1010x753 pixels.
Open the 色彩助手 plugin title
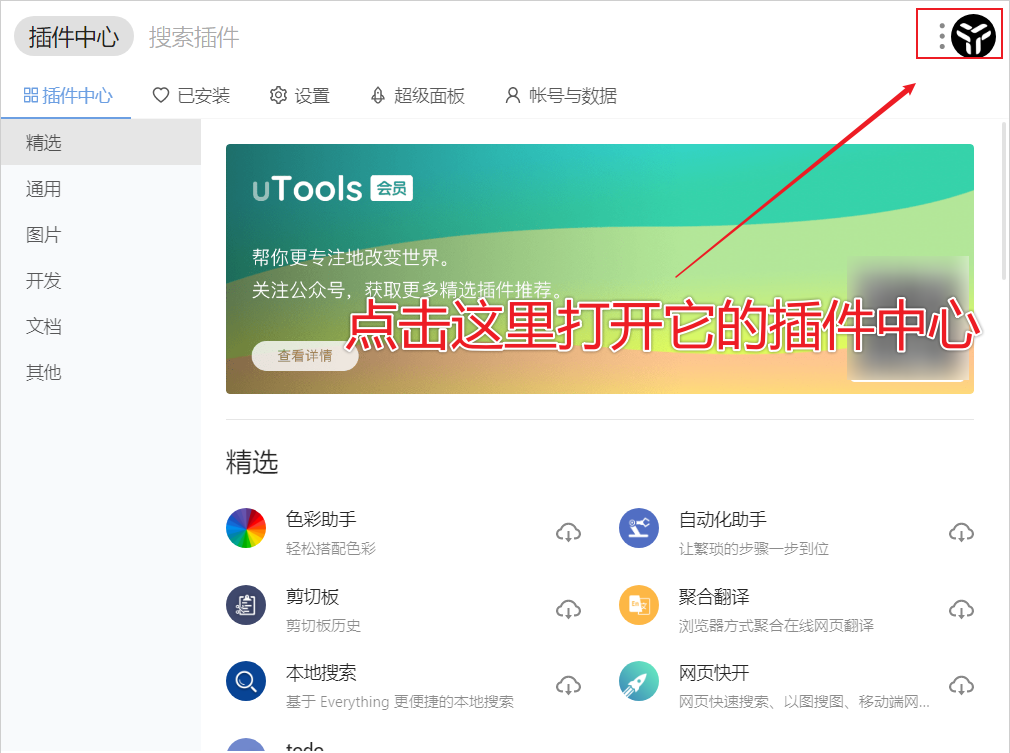tap(321, 519)
